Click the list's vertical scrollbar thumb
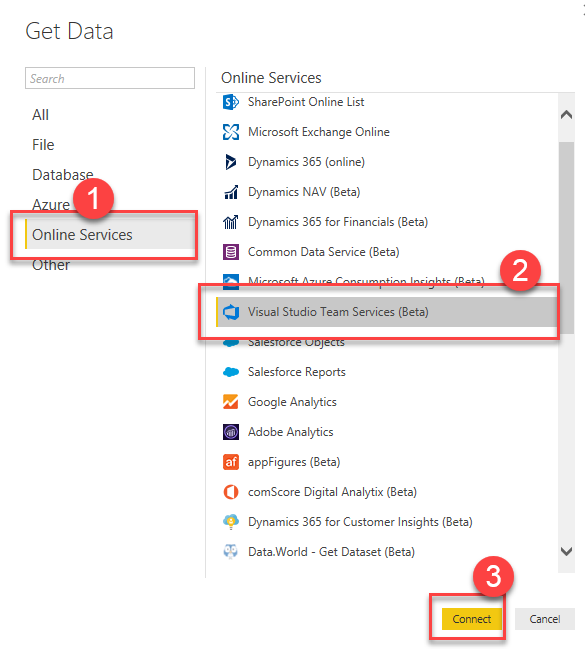This screenshot has width=585, height=649. tap(566, 238)
